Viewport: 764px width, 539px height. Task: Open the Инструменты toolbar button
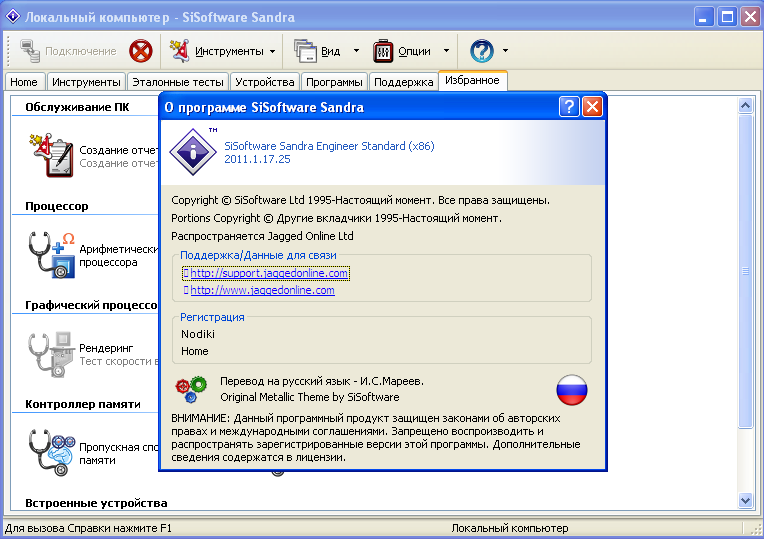pyautogui.click(x=217, y=51)
